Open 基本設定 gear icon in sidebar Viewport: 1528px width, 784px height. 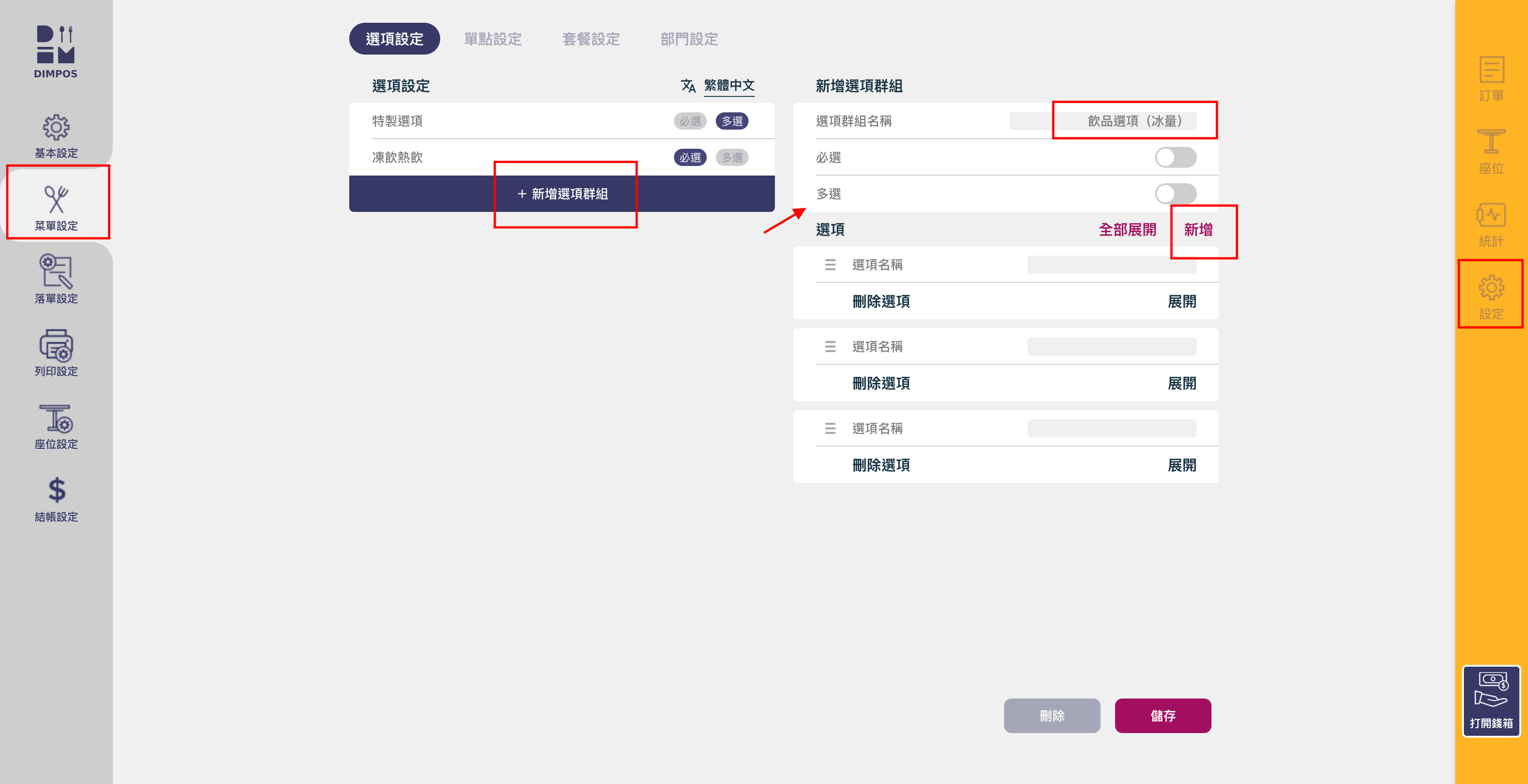(x=56, y=127)
